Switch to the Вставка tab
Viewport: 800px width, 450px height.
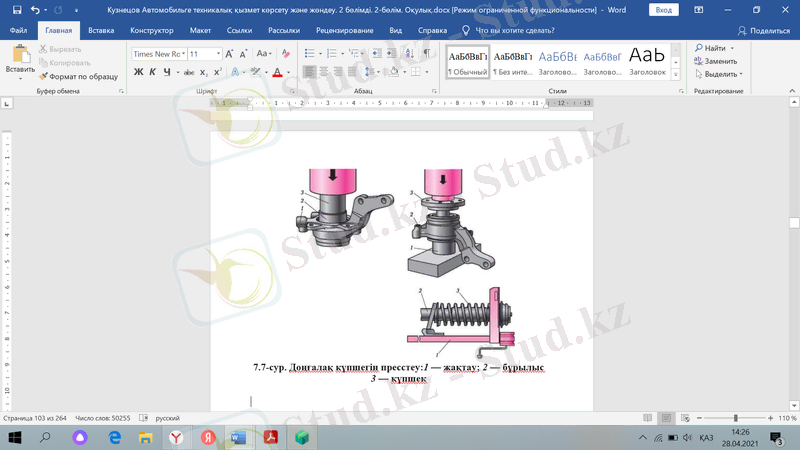pyautogui.click(x=101, y=31)
